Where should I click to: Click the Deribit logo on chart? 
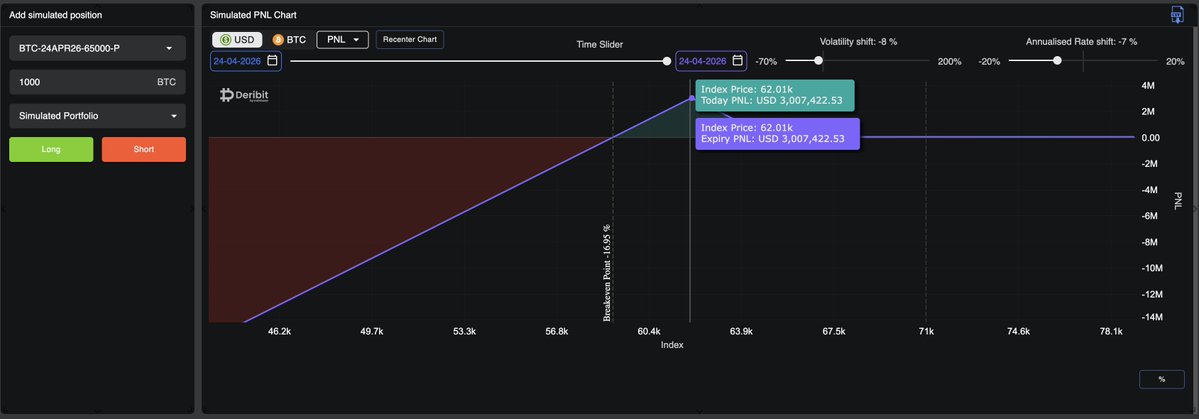point(244,96)
